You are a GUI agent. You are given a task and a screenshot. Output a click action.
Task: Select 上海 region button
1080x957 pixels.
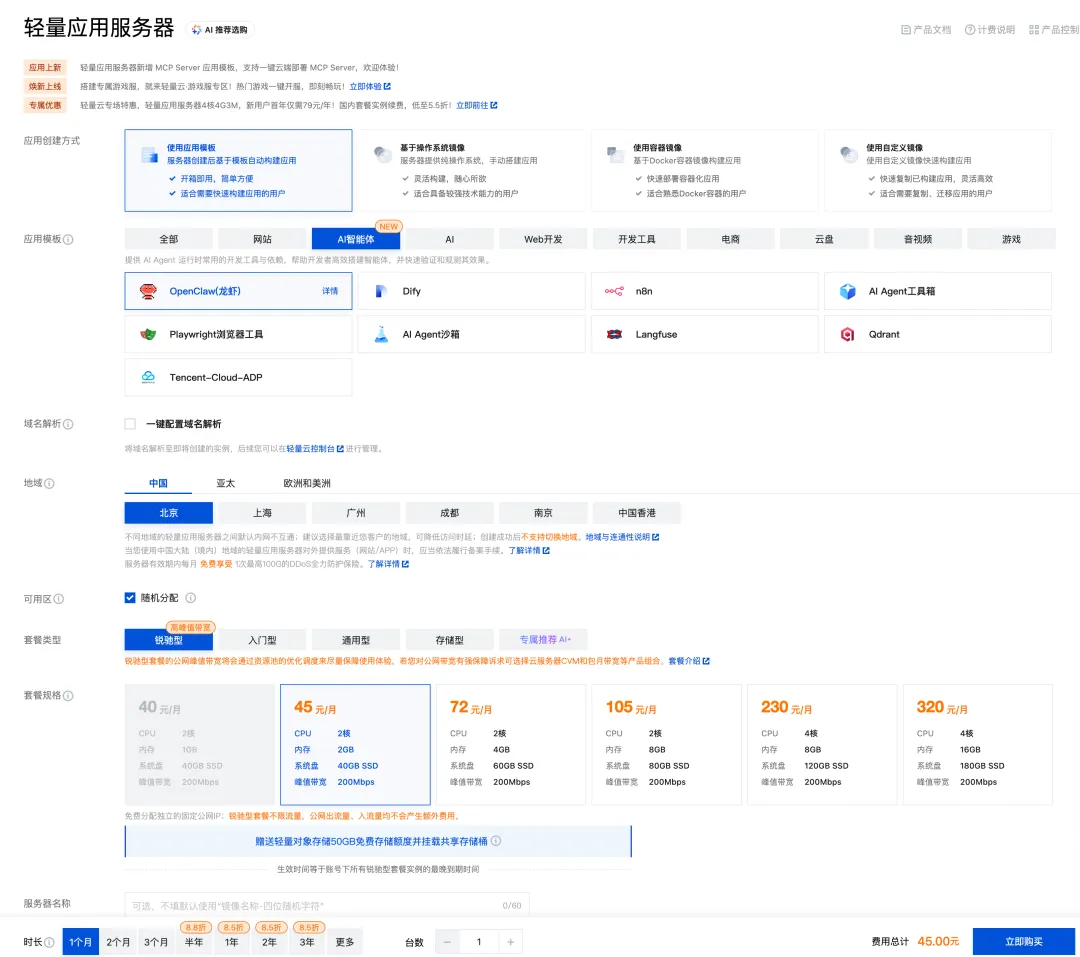pyautogui.click(x=262, y=513)
